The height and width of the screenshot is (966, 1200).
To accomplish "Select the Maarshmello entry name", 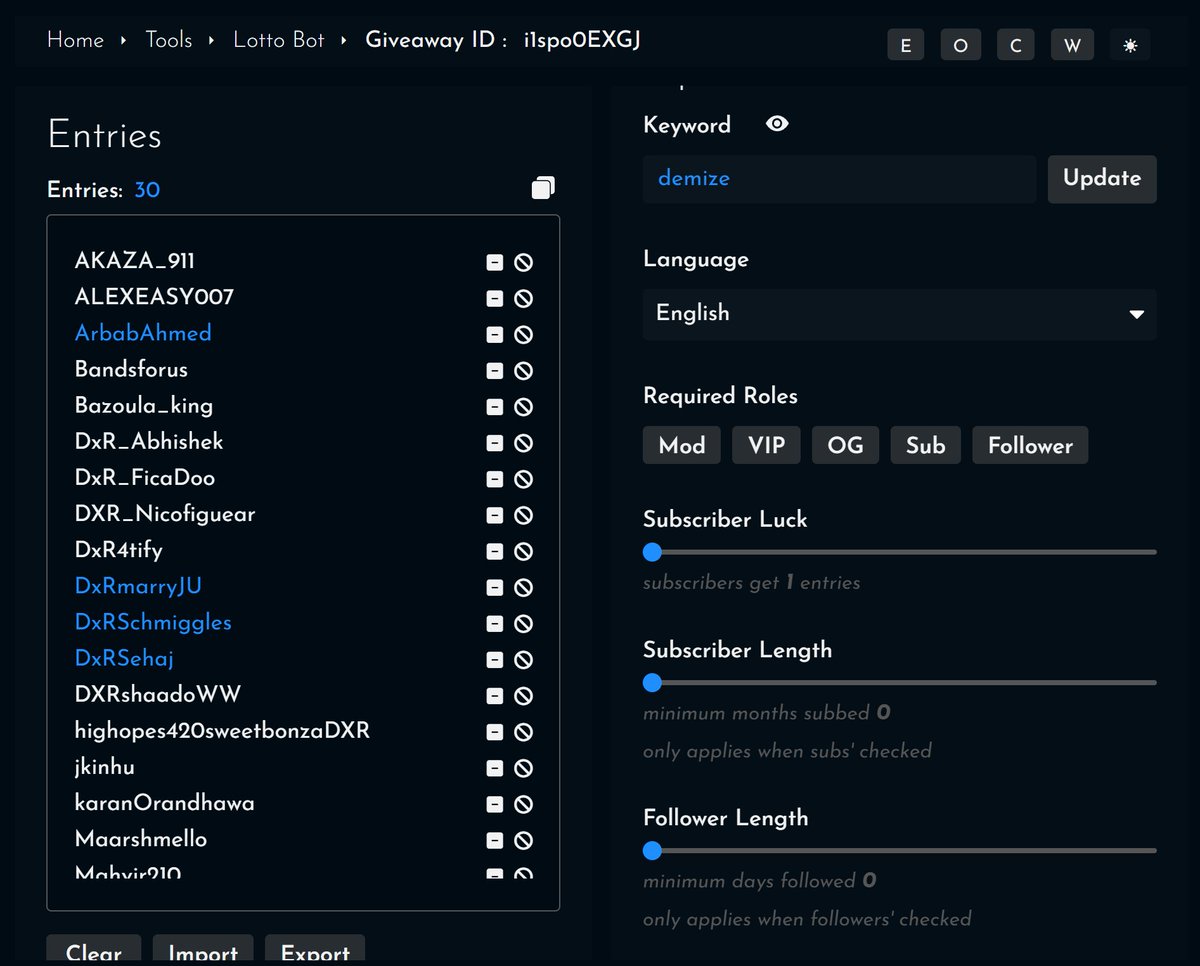I will 141,839.
